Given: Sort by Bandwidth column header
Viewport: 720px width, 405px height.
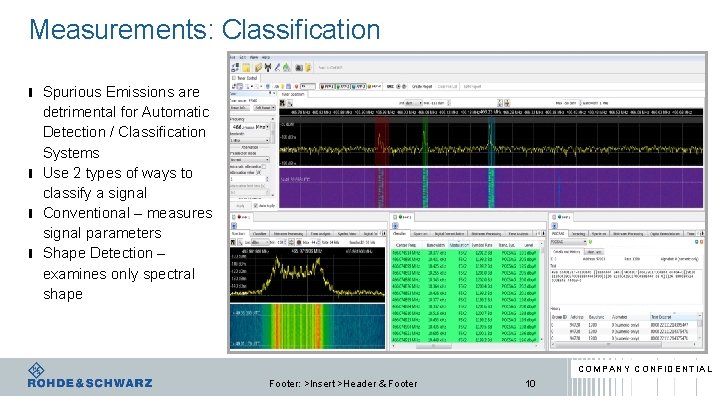Looking at the screenshot, I should point(436,245).
